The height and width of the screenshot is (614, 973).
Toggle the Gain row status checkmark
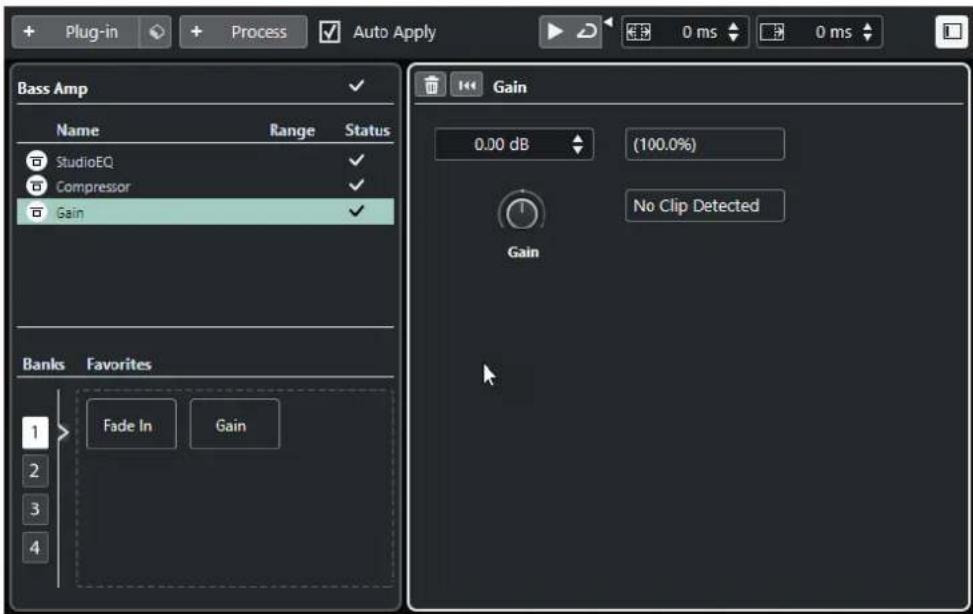point(356,211)
